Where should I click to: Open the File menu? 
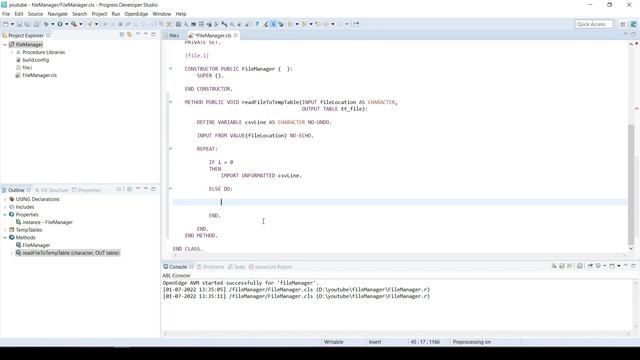point(6,14)
